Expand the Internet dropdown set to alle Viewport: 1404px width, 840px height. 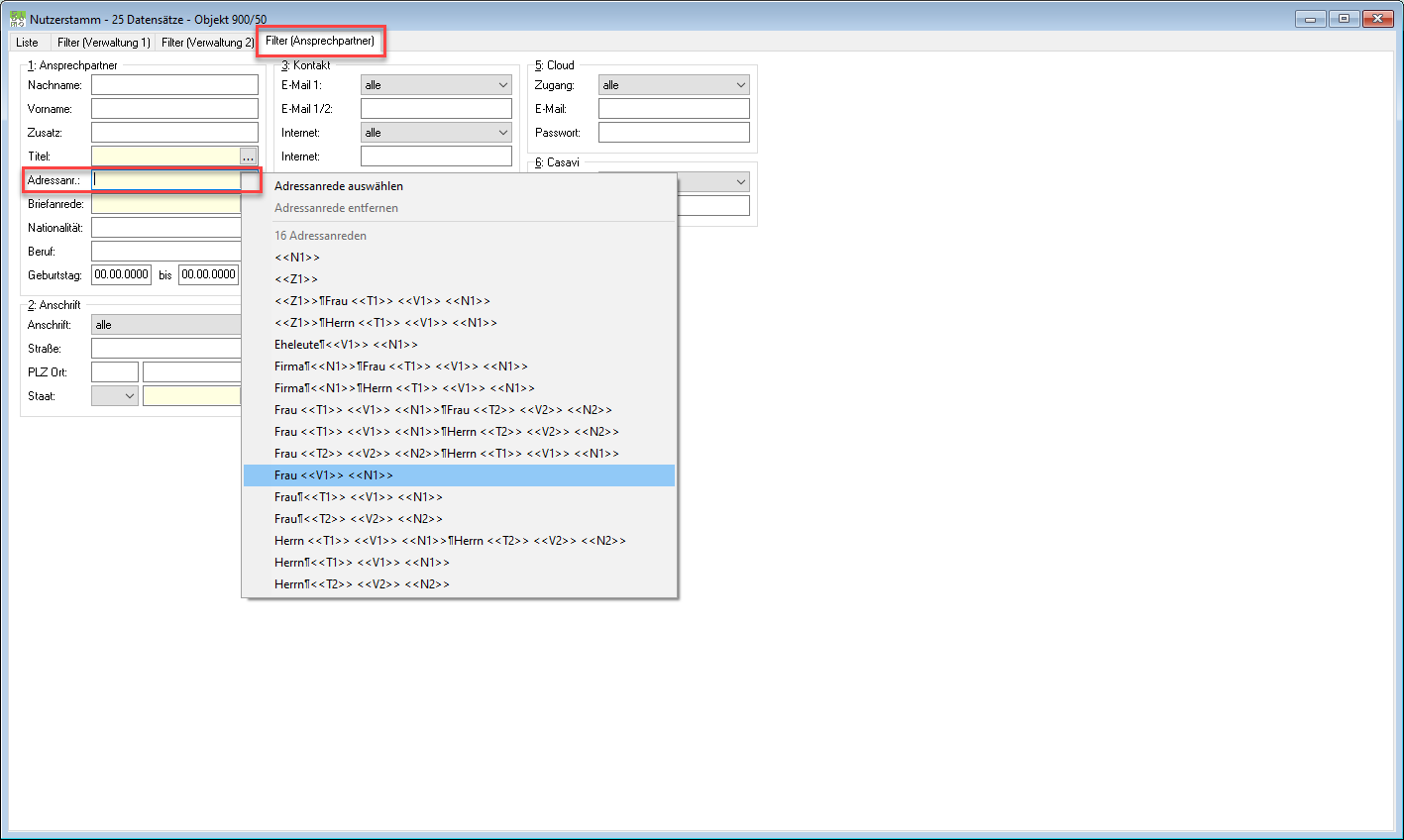[436, 133]
